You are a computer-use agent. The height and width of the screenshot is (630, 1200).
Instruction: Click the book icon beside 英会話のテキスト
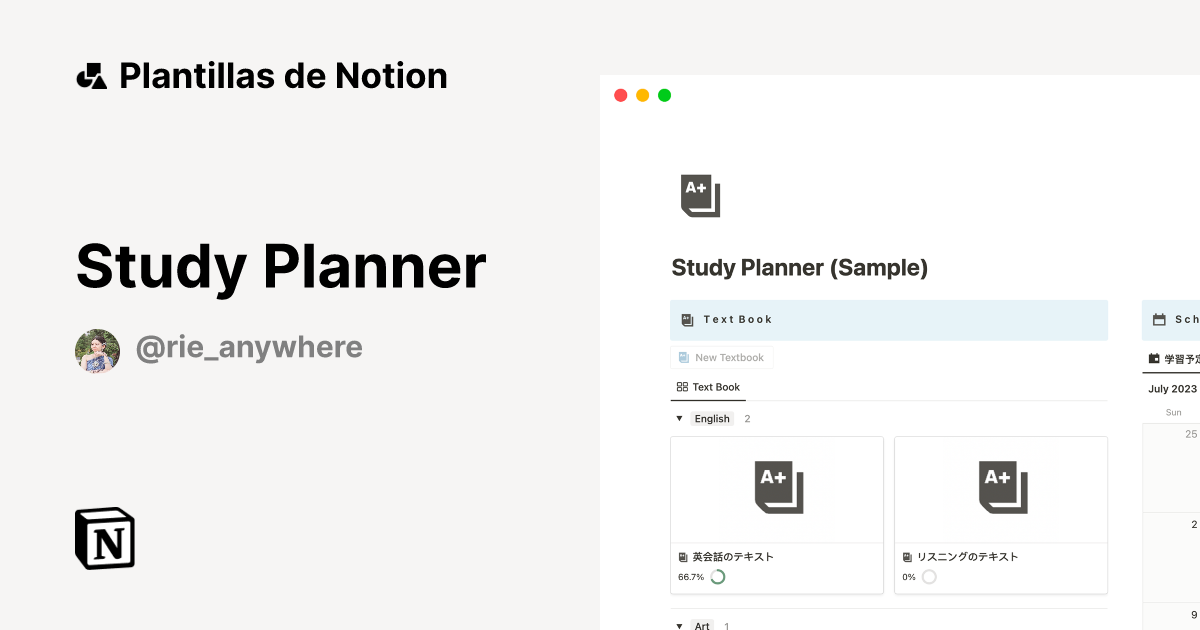(x=682, y=557)
